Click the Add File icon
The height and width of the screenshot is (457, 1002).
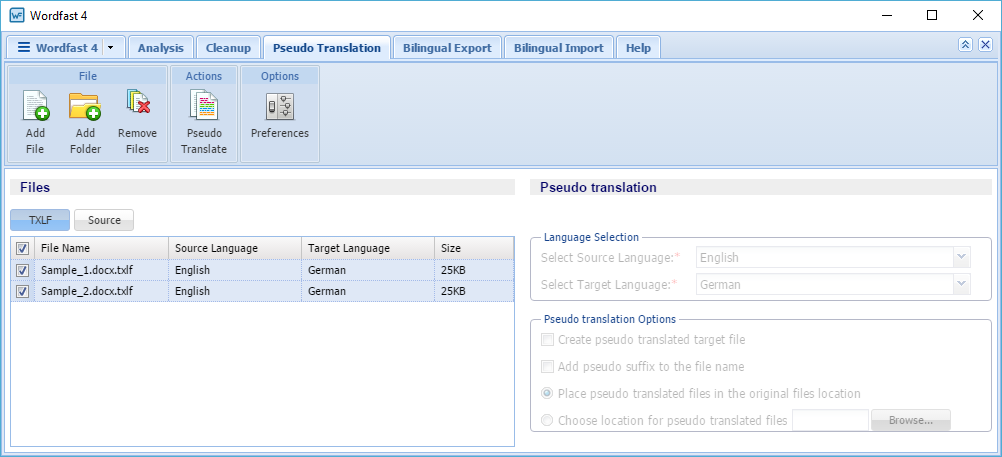coord(36,106)
